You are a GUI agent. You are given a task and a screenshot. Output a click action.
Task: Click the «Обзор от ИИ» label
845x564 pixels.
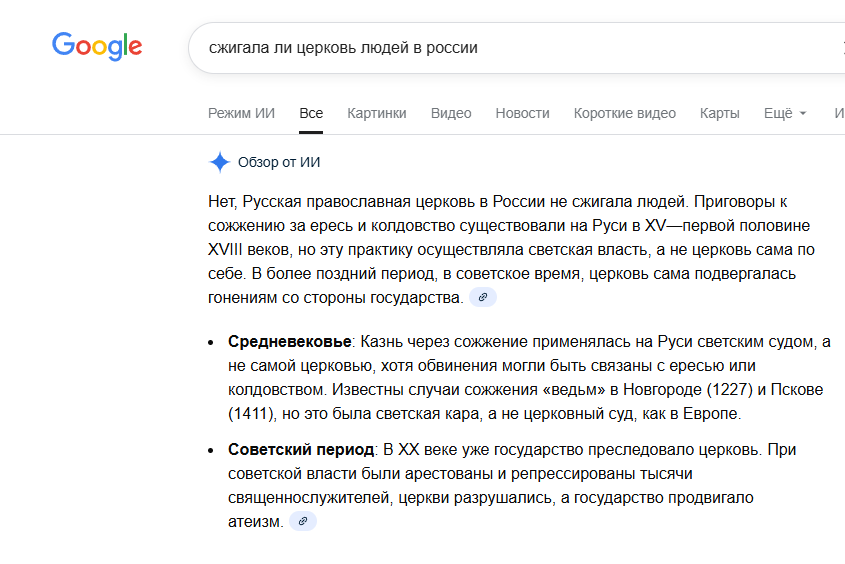tap(279, 162)
